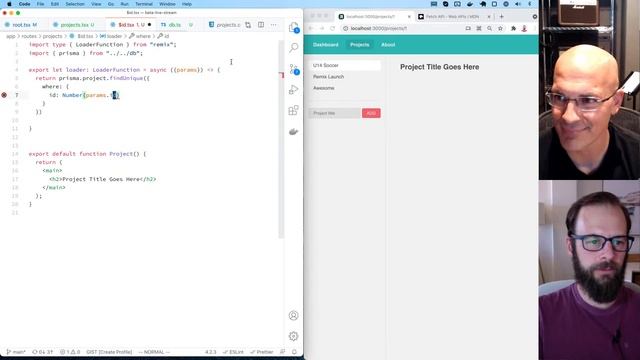Image resolution: width=640 pixels, height=360 pixels.
Task: Click the main git branch in status bar
Action: (16, 352)
